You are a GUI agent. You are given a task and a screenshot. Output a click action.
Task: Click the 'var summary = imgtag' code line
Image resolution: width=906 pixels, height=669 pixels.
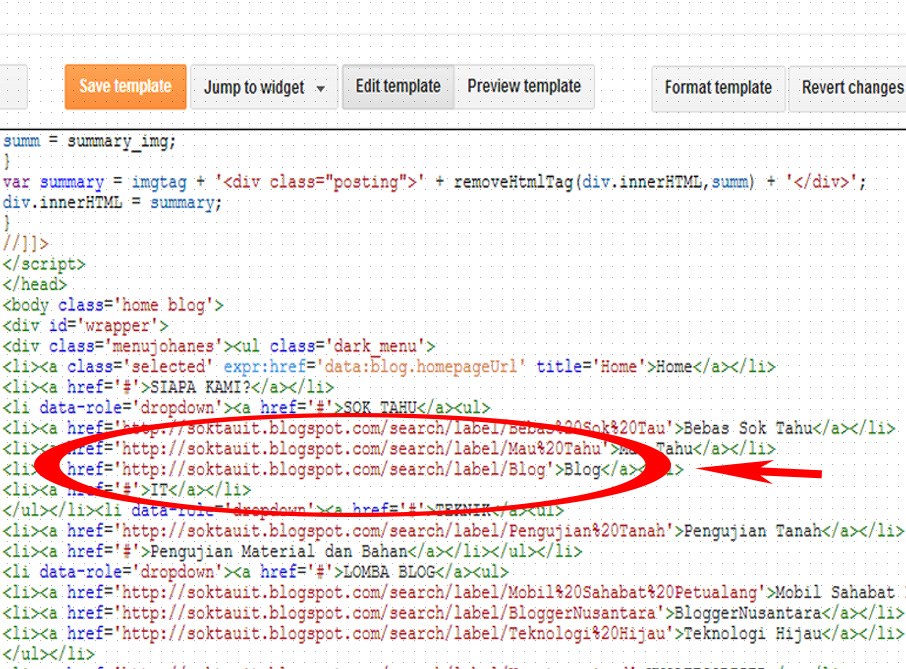(435, 183)
